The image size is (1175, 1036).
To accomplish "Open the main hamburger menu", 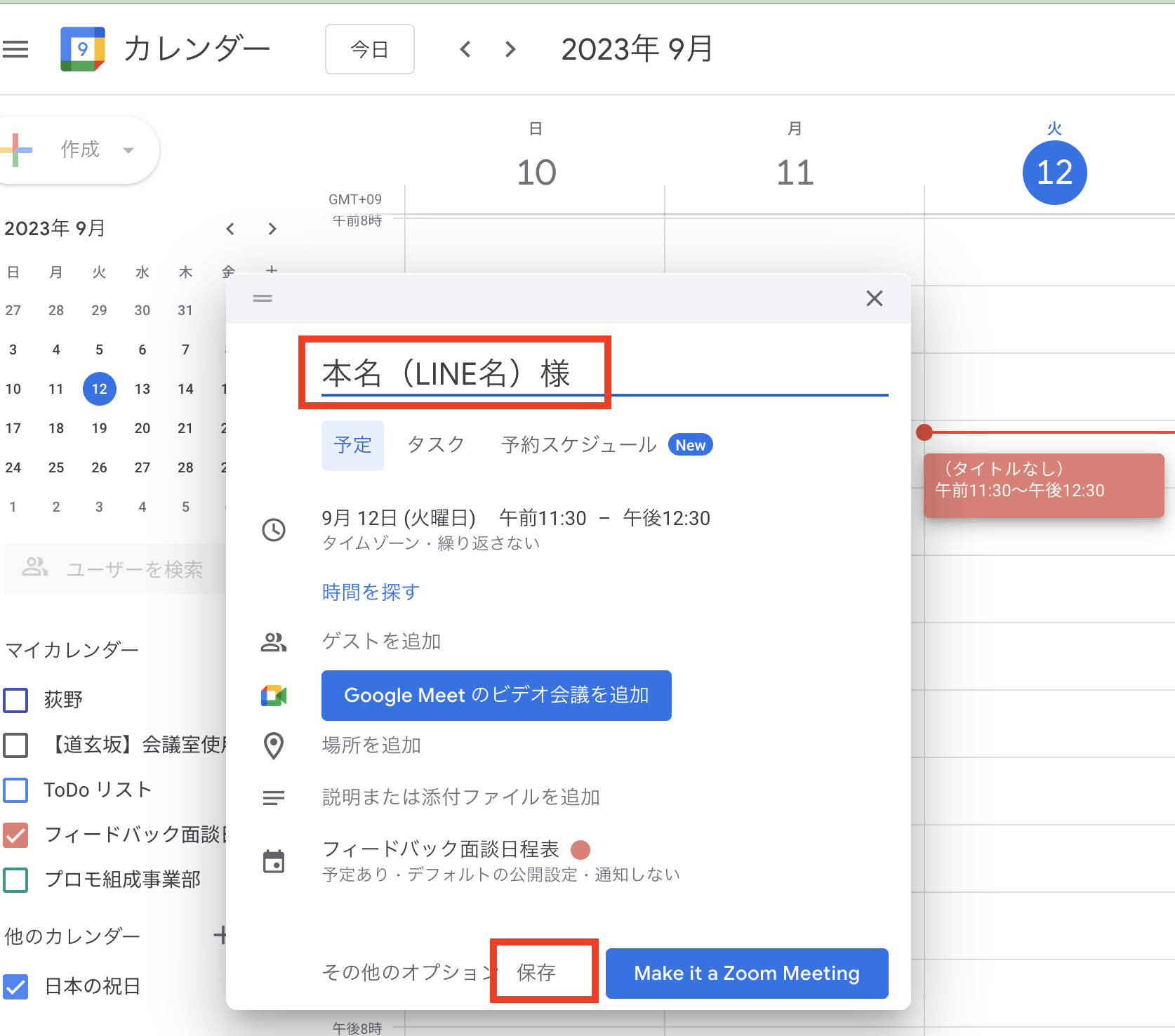I will [15, 49].
